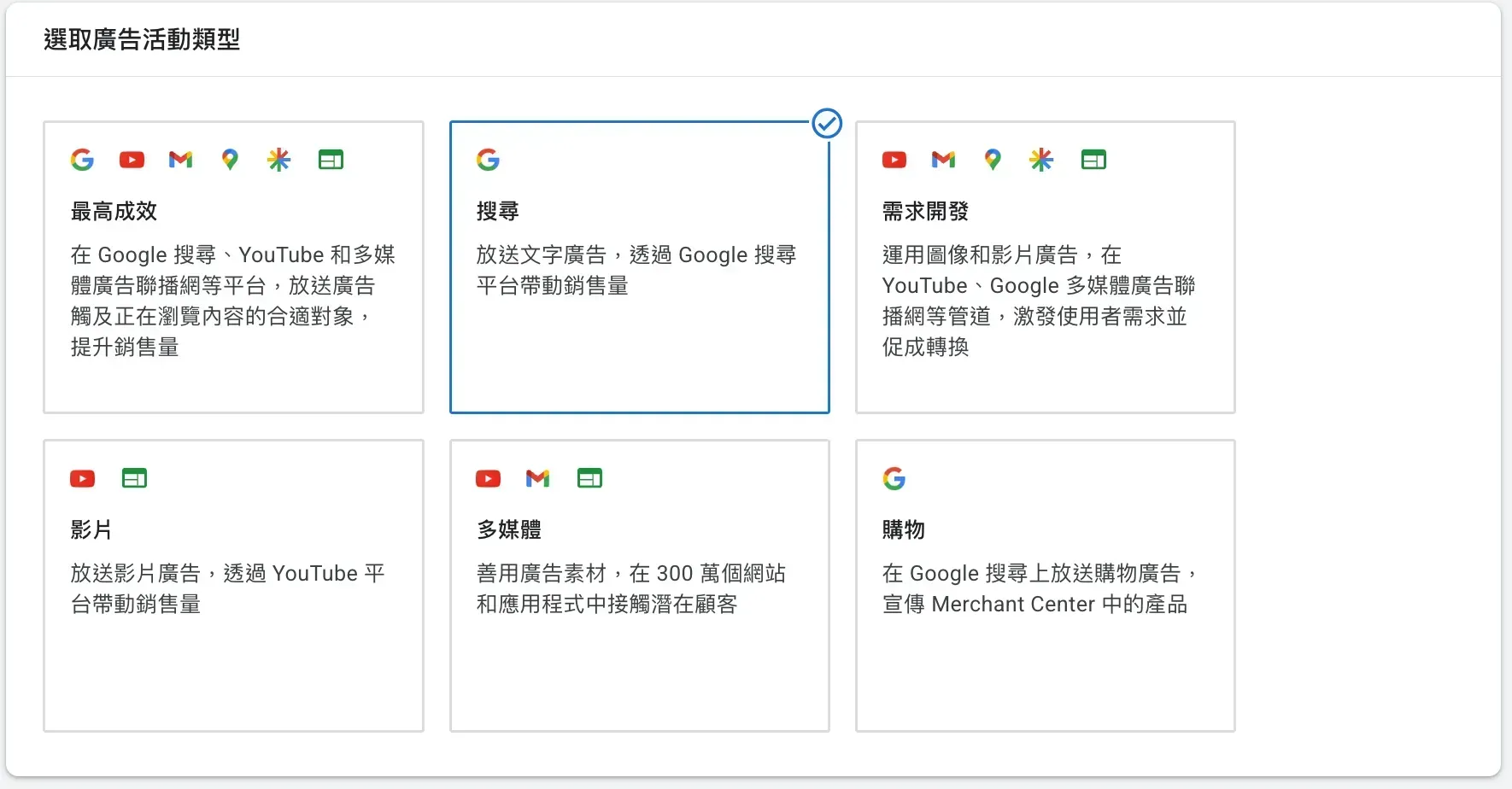Click Google icon in 購物 card
Screen dimensions: 1512x789
pos(894,478)
